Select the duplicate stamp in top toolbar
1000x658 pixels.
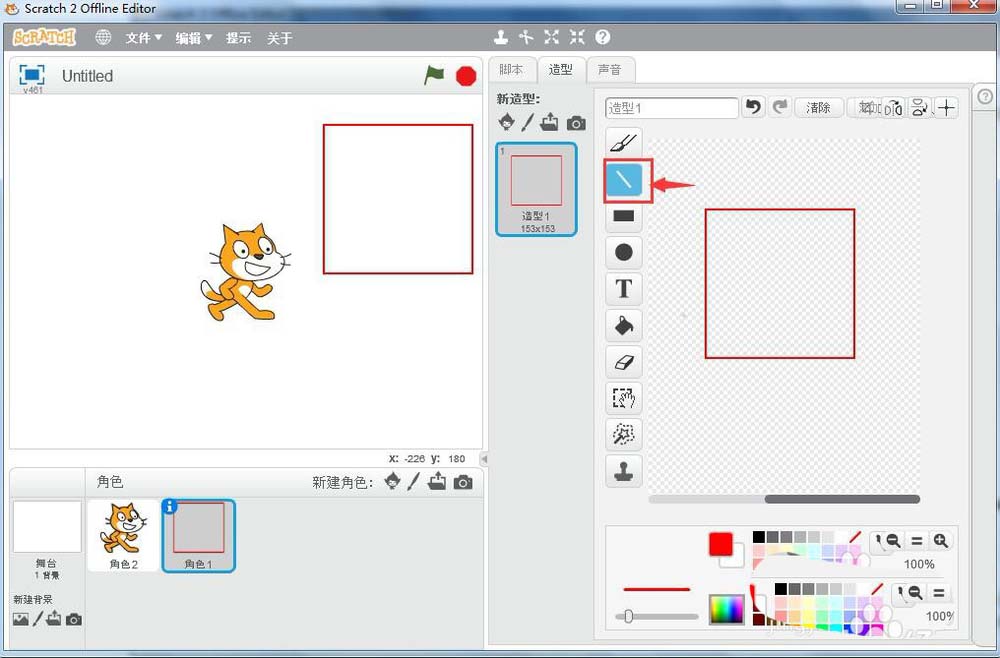pyautogui.click(x=501, y=38)
